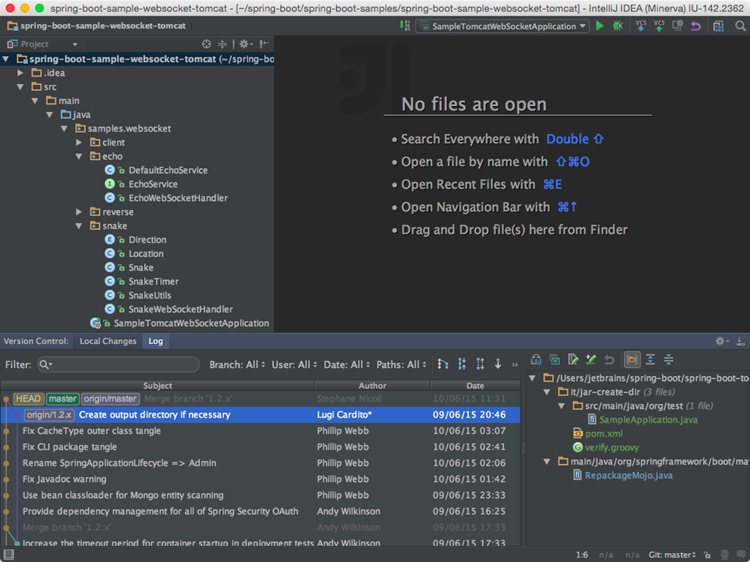Open User: All filter dropdown

point(294,365)
